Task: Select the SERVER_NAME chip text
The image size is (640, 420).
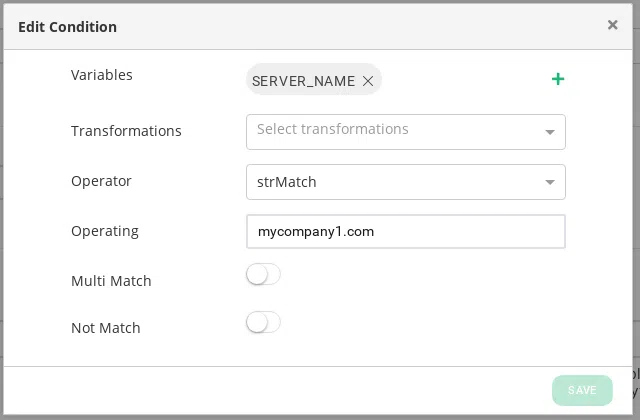Action: tap(303, 81)
